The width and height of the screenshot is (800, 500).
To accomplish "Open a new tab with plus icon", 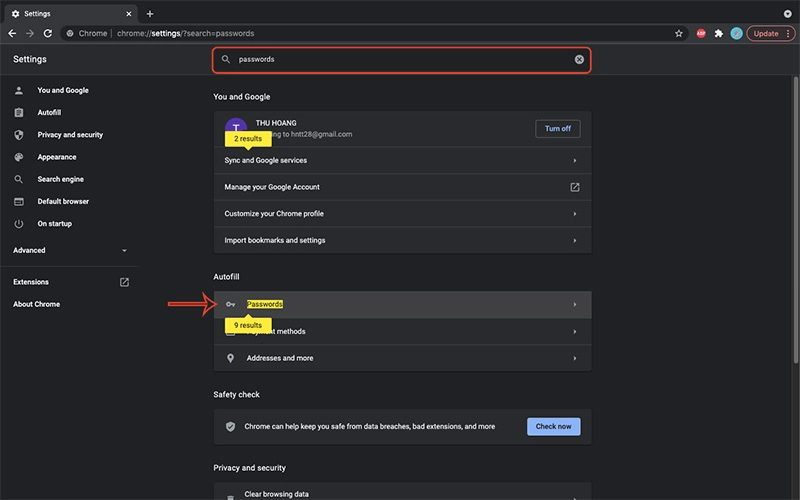I will (150, 14).
